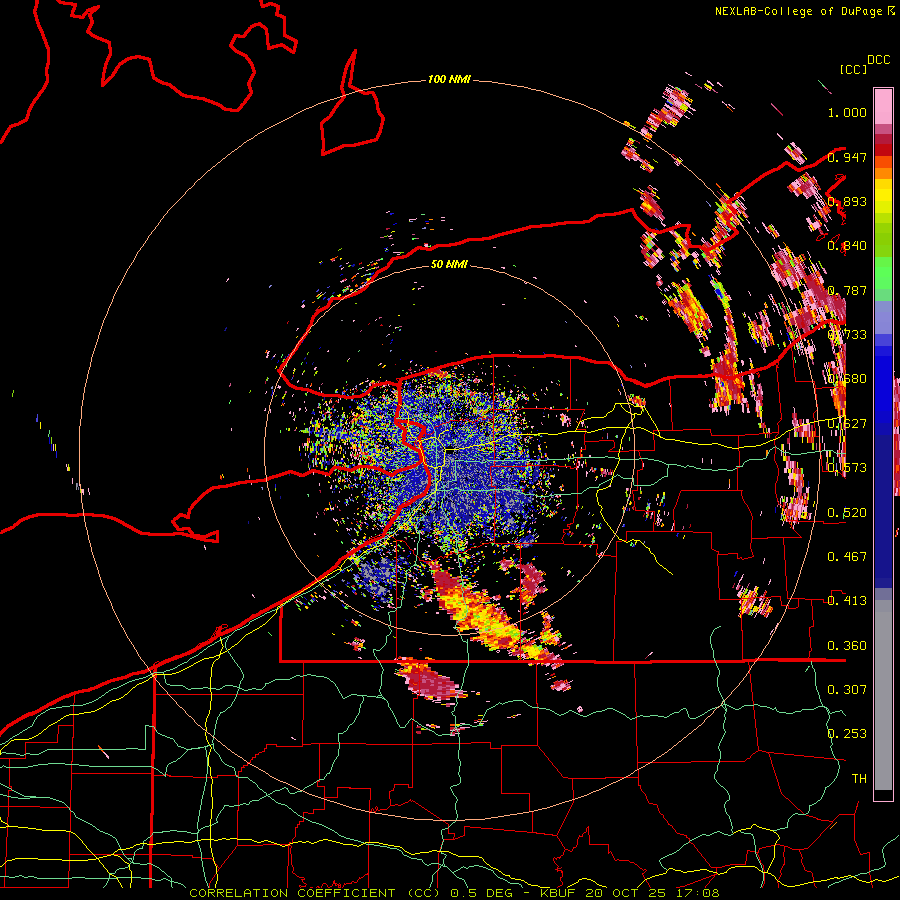Screen dimensions: 900x900
Task: Click the 0.893 color scale value
Action: (847, 201)
